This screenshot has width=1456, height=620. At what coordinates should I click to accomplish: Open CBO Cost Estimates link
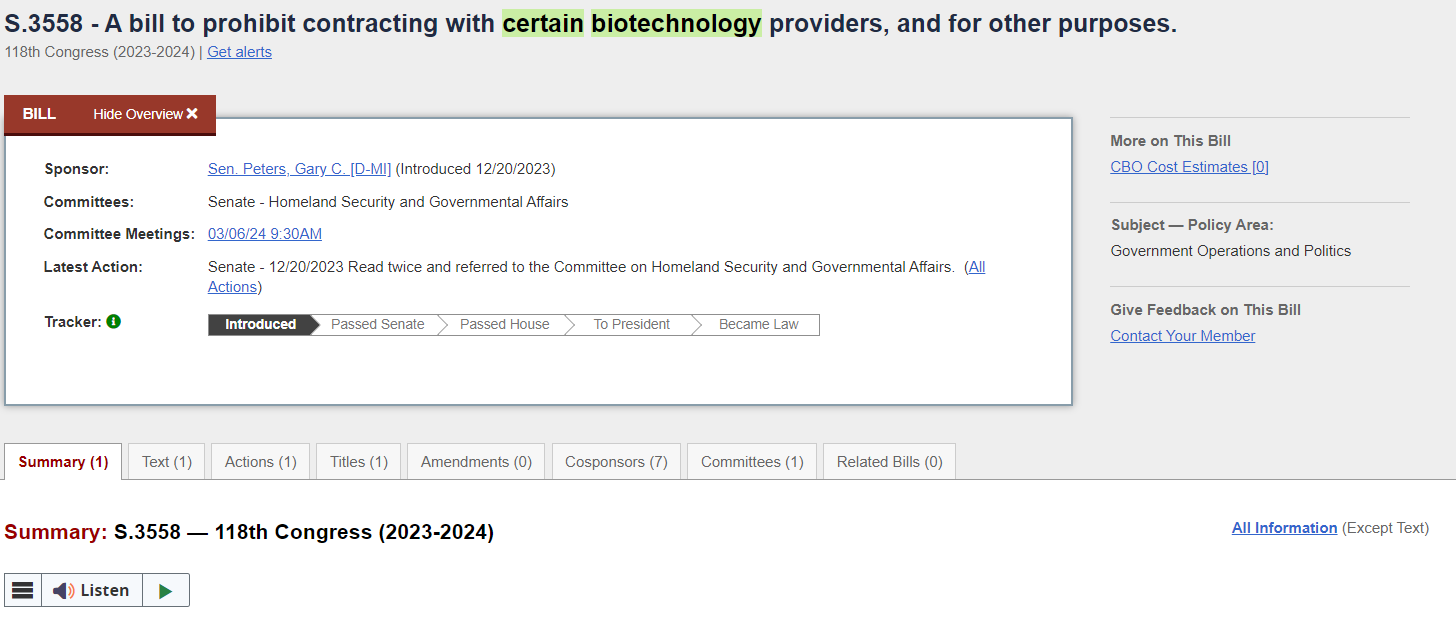click(1189, 167)
